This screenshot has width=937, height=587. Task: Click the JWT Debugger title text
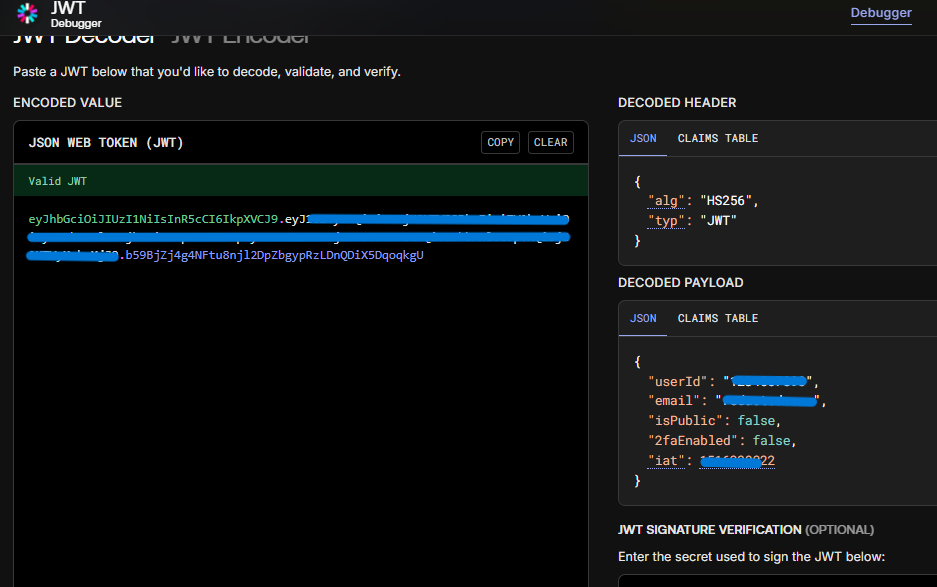(76, 14)
